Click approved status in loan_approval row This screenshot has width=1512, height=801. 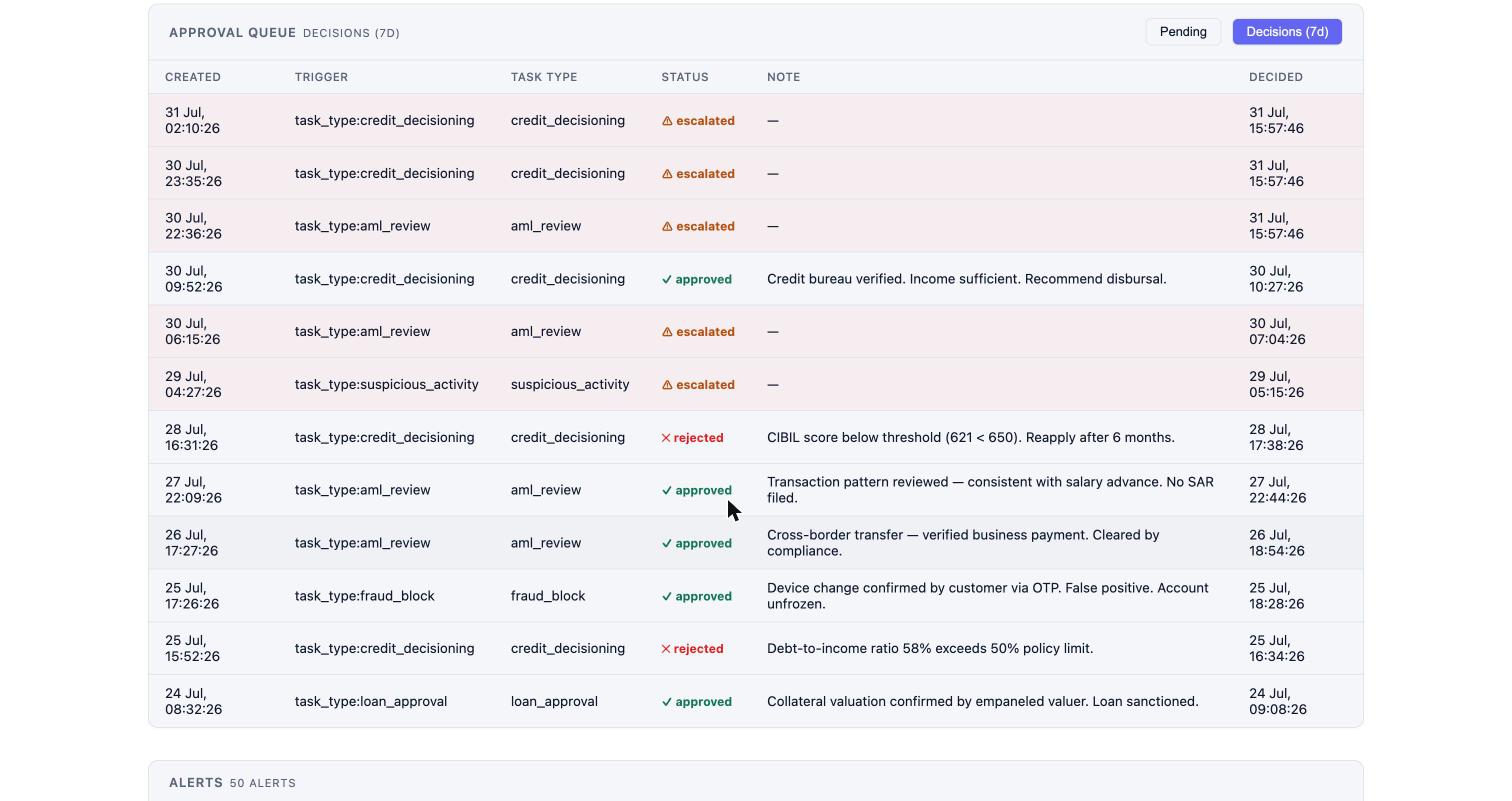pyautogui.click(x=696, y=702)
